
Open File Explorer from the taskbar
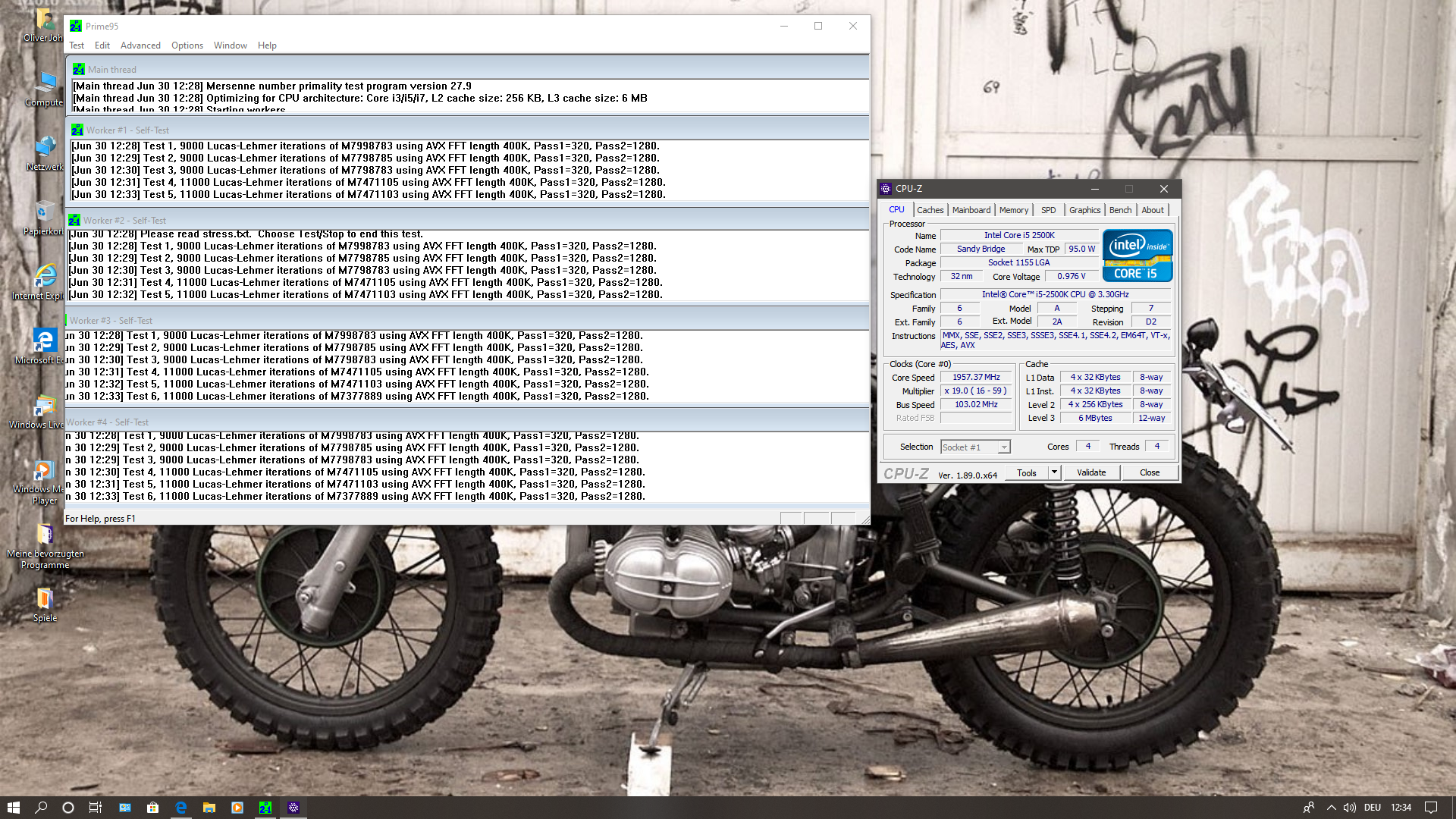tap(209, 808)
